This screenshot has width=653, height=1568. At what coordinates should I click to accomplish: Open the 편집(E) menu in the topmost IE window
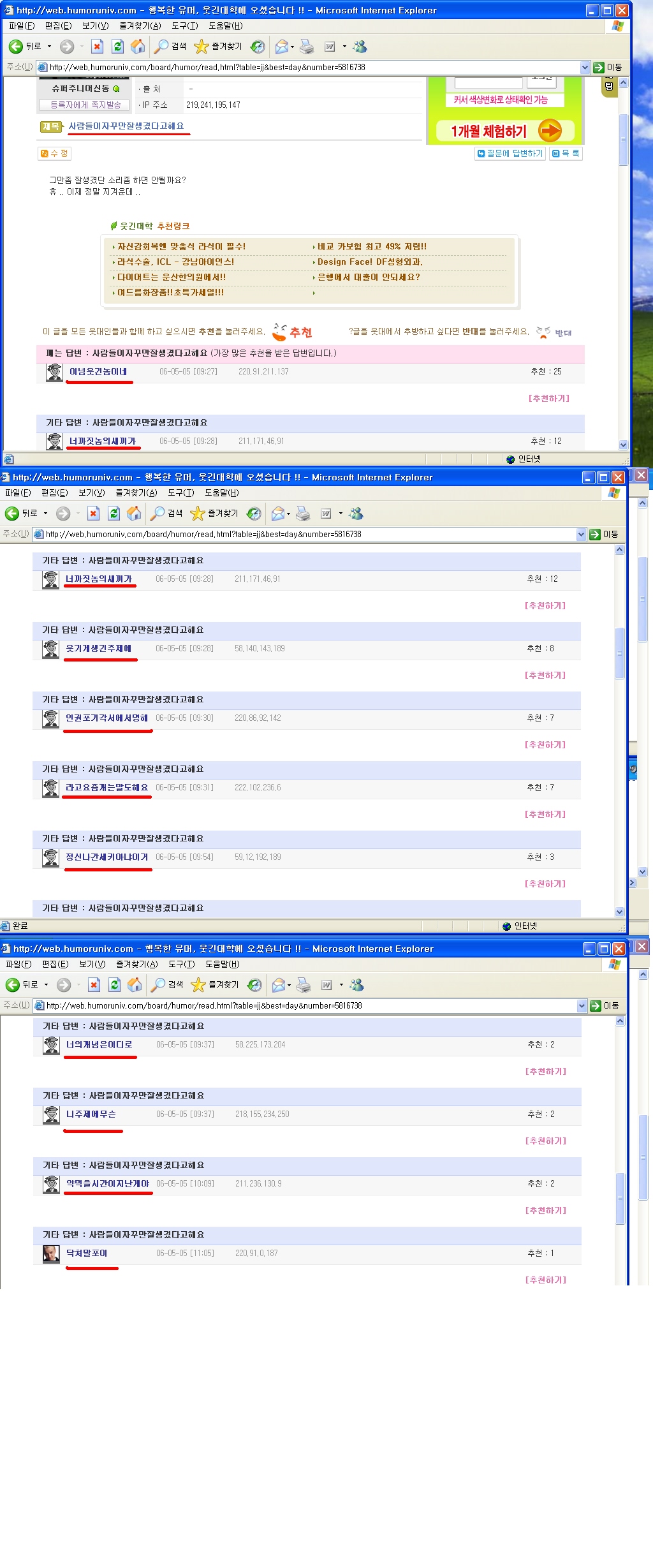tap(58, 26)
